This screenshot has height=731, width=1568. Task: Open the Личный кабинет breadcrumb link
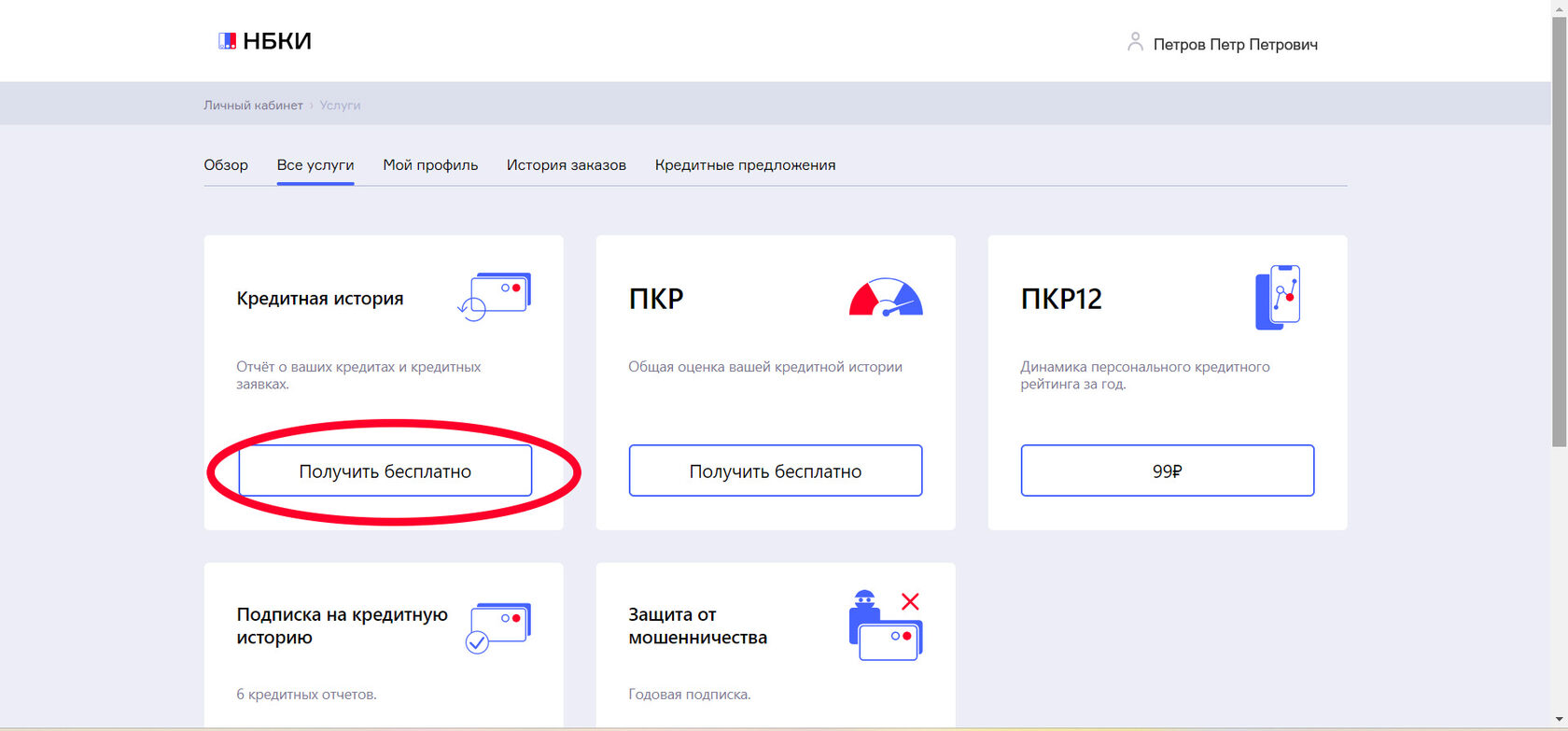click(x=253, y=105)
